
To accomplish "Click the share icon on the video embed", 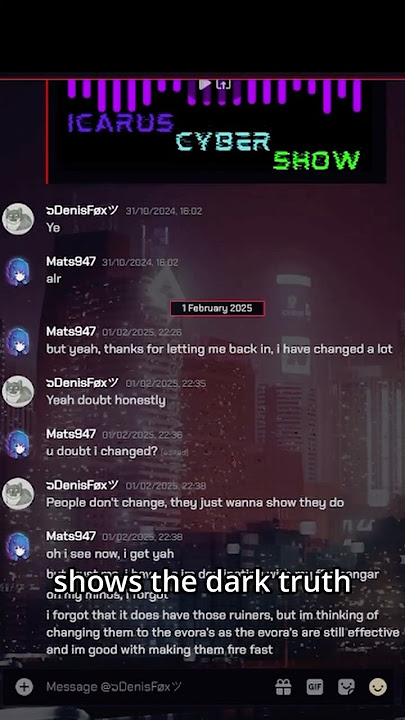I will [223, 84].
